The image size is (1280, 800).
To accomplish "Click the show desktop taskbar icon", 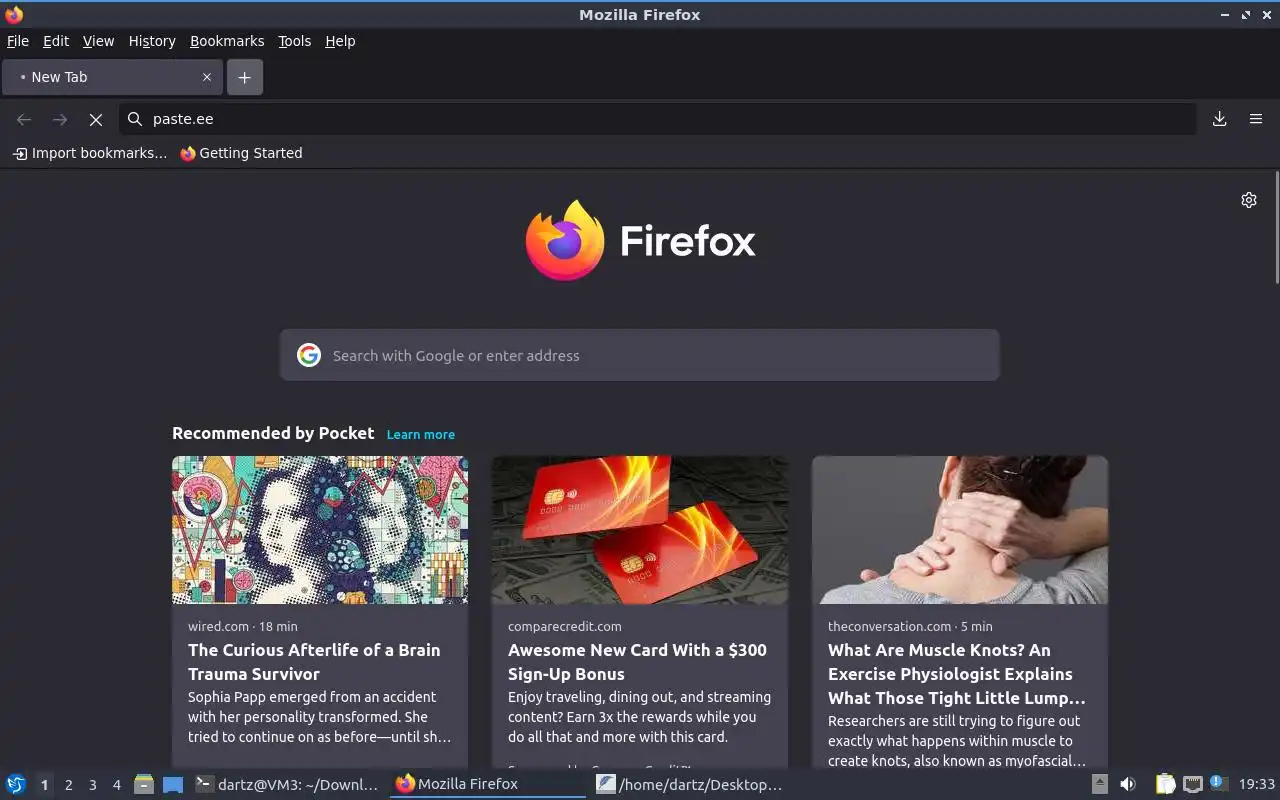I will point(173,784).
